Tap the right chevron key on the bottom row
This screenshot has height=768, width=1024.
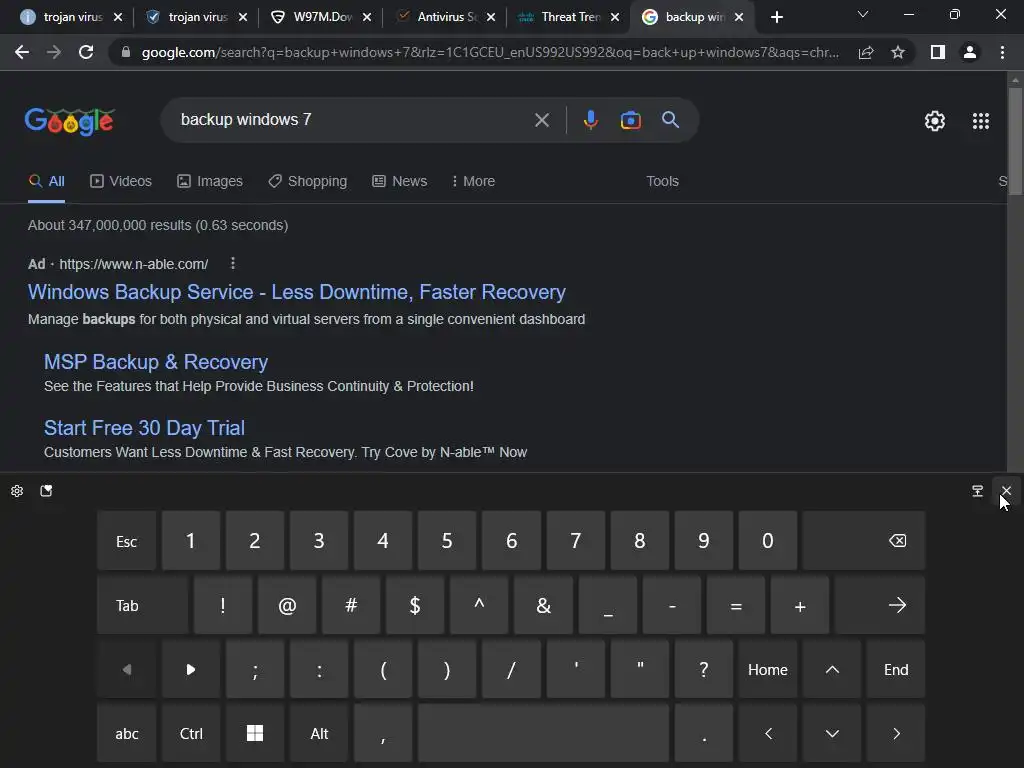tap(896, 733)
